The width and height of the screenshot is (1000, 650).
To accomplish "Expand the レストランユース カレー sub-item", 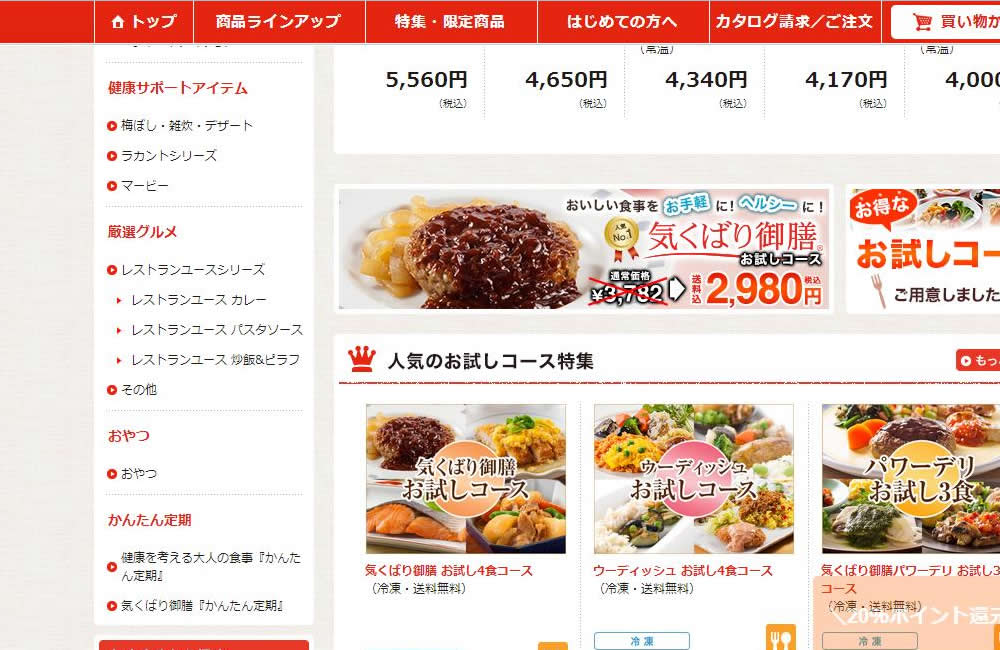I will coord(198,300).
